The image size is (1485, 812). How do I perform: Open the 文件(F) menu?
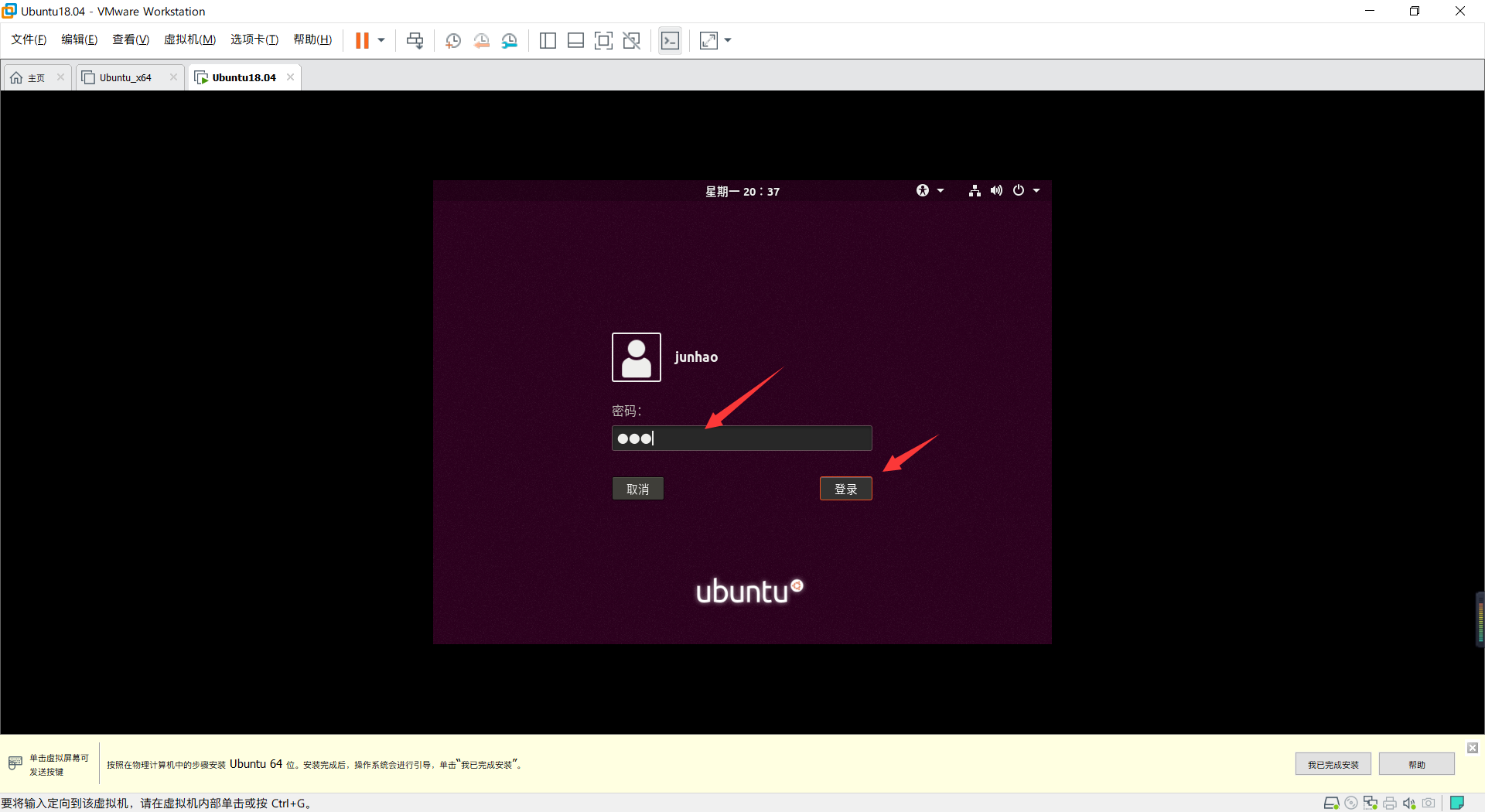pos(29,39)
